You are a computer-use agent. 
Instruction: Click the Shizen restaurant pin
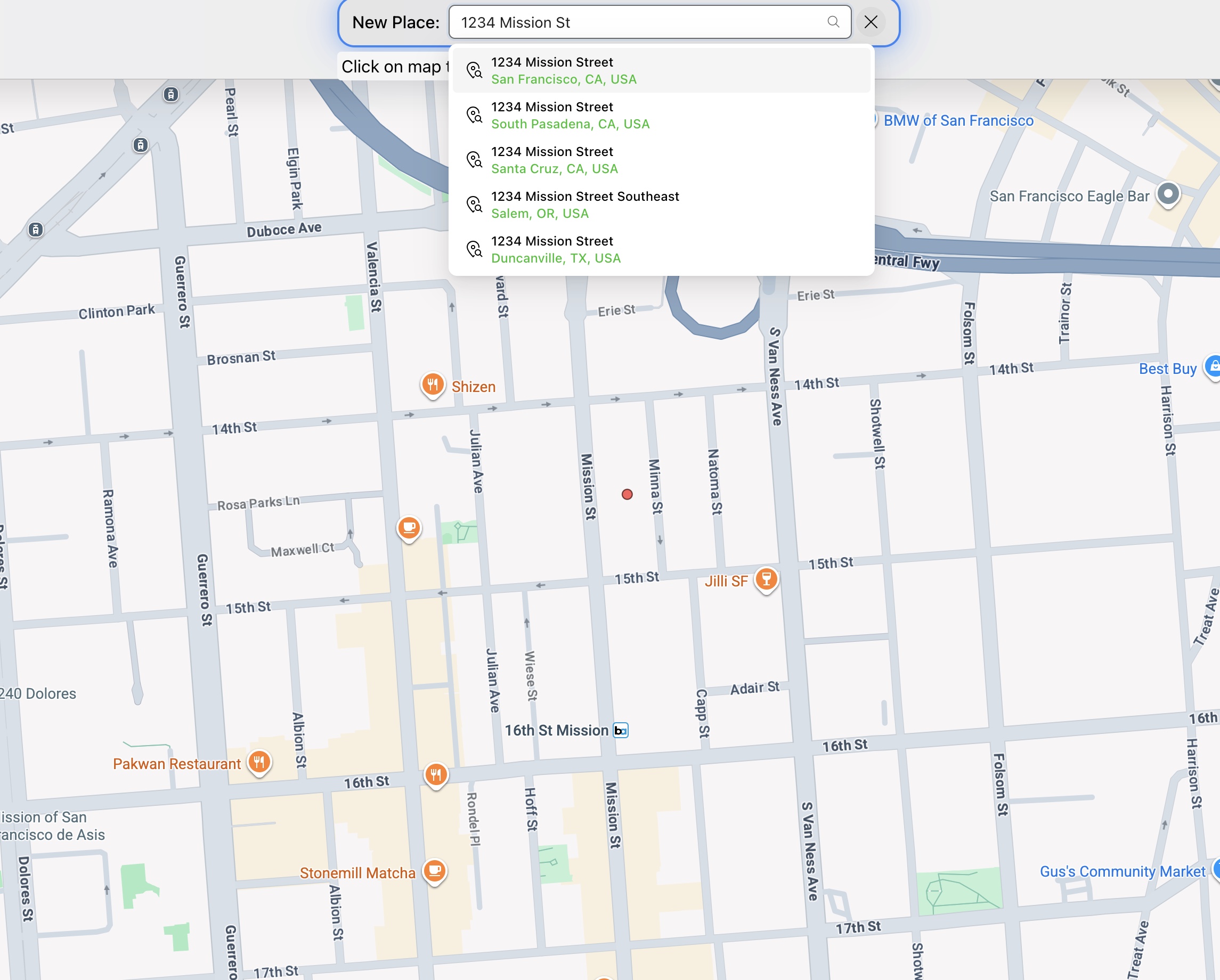pos(433,385)
